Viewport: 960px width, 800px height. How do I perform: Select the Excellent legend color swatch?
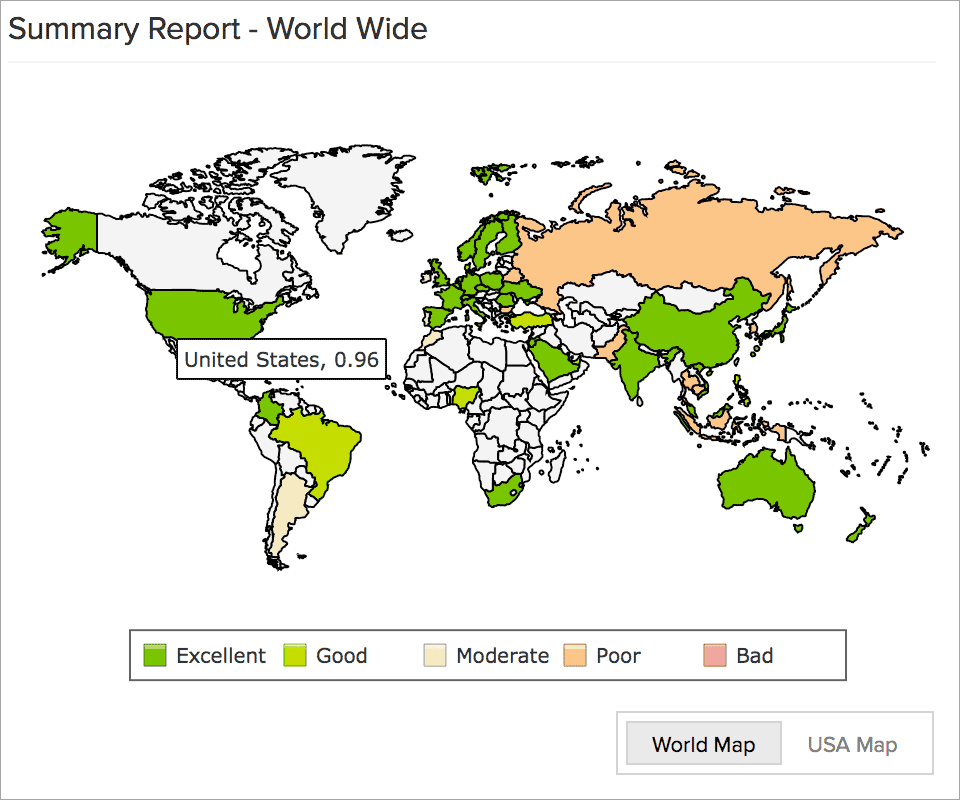coord(157,655)
